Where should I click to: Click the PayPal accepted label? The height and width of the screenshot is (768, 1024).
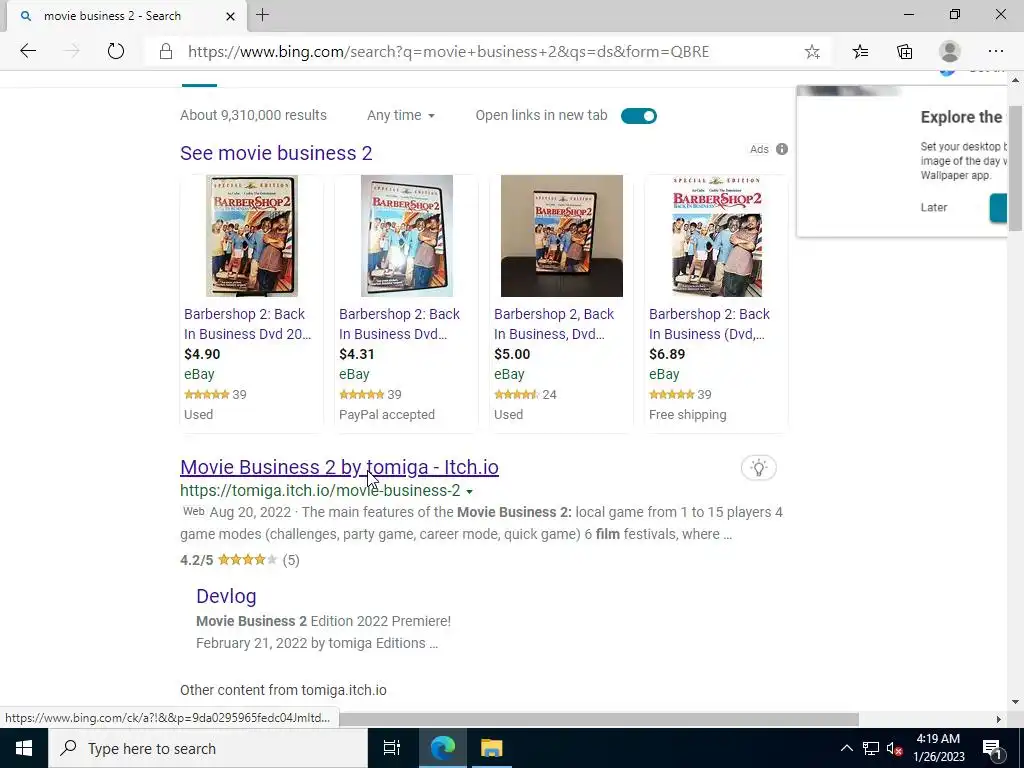click(x=387, y=415)
